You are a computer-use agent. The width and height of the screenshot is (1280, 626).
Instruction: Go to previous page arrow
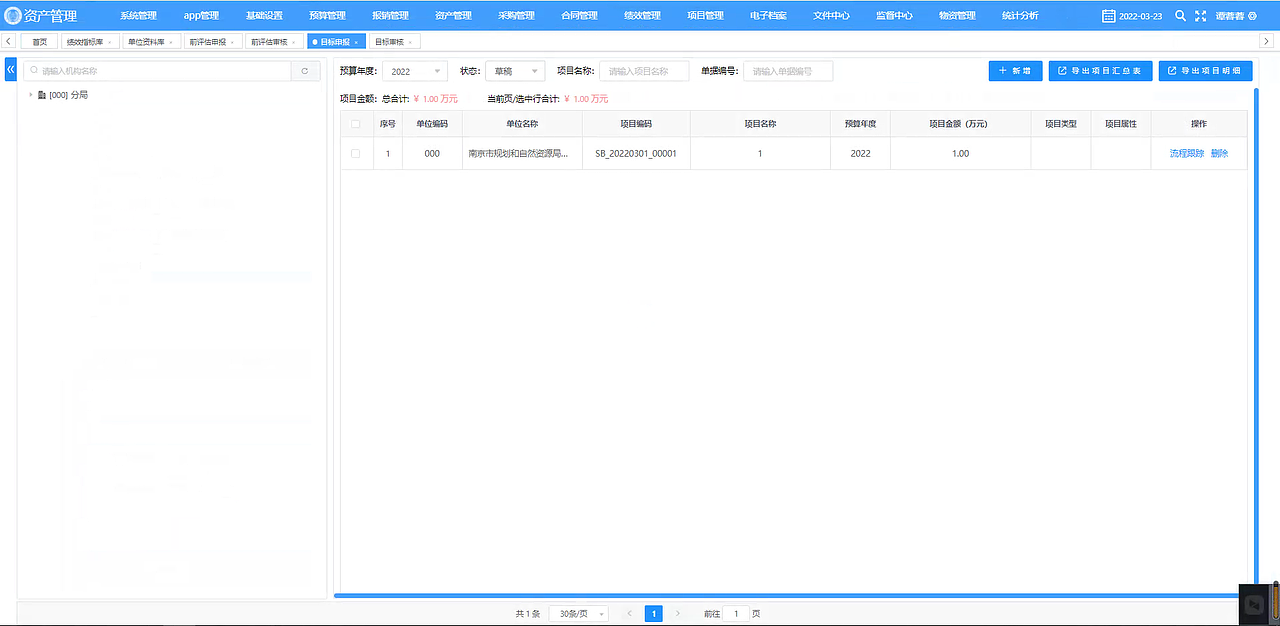[x=629, y=613]
